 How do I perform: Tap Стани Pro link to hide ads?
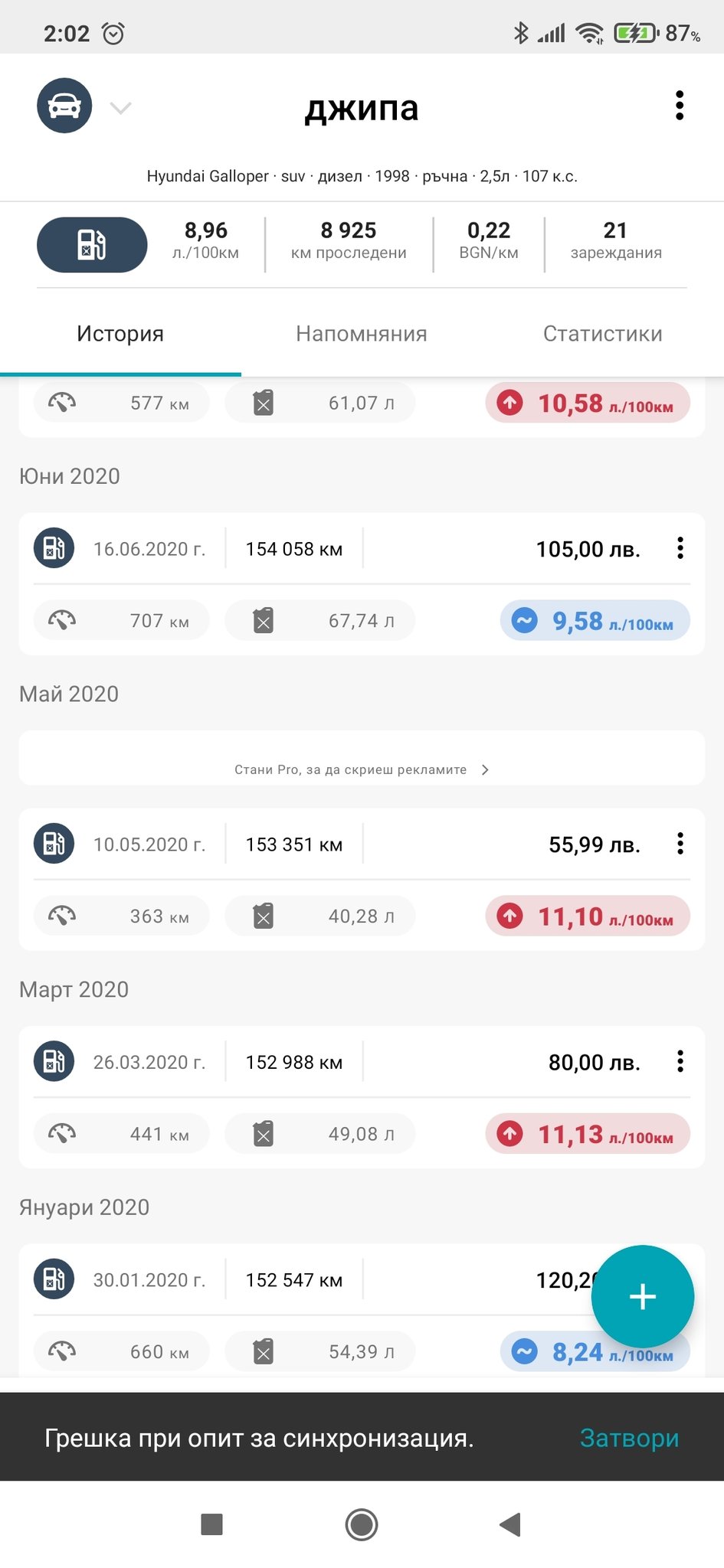pos(362,769)
